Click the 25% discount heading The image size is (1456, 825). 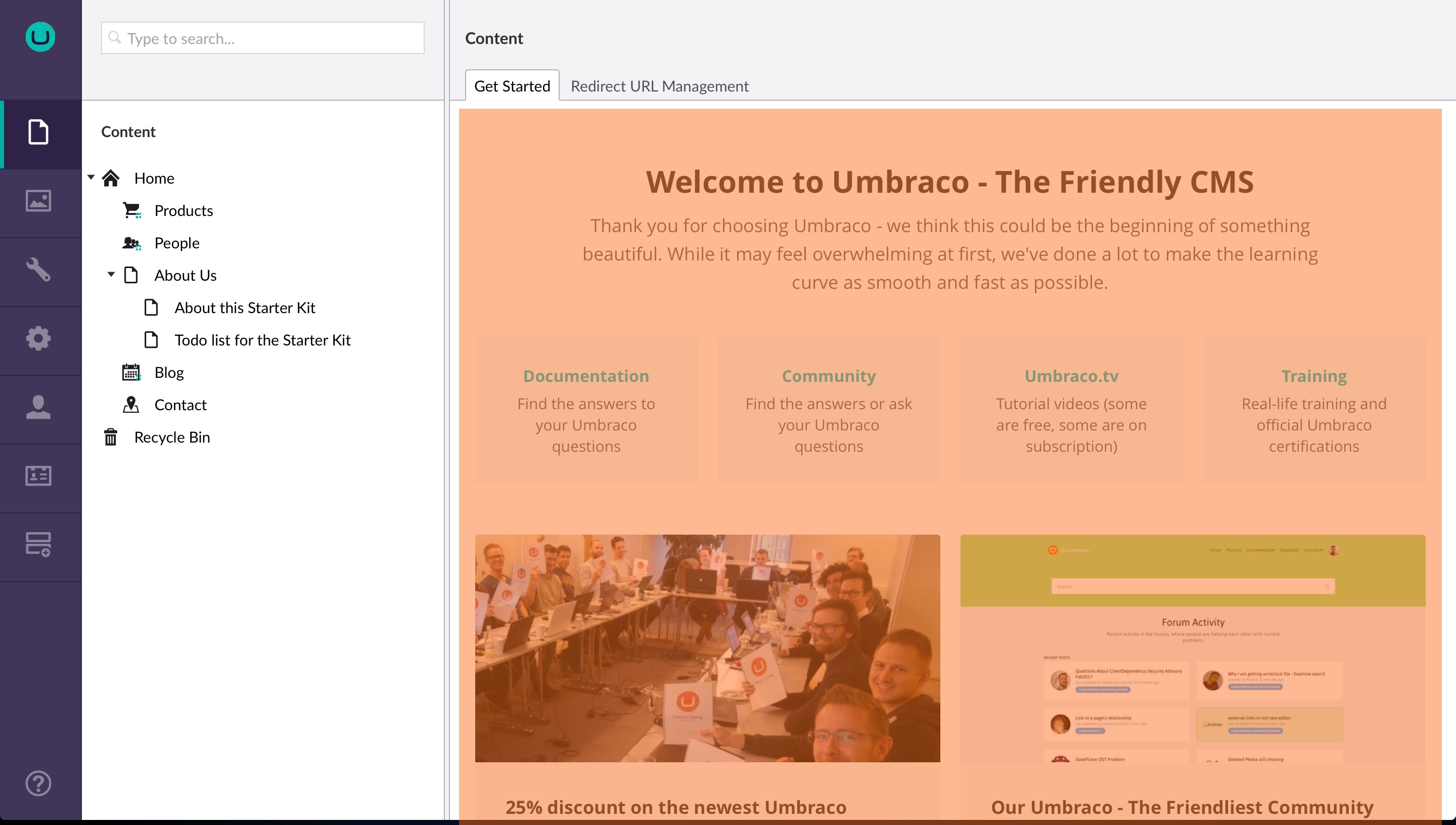pos(675,806)
